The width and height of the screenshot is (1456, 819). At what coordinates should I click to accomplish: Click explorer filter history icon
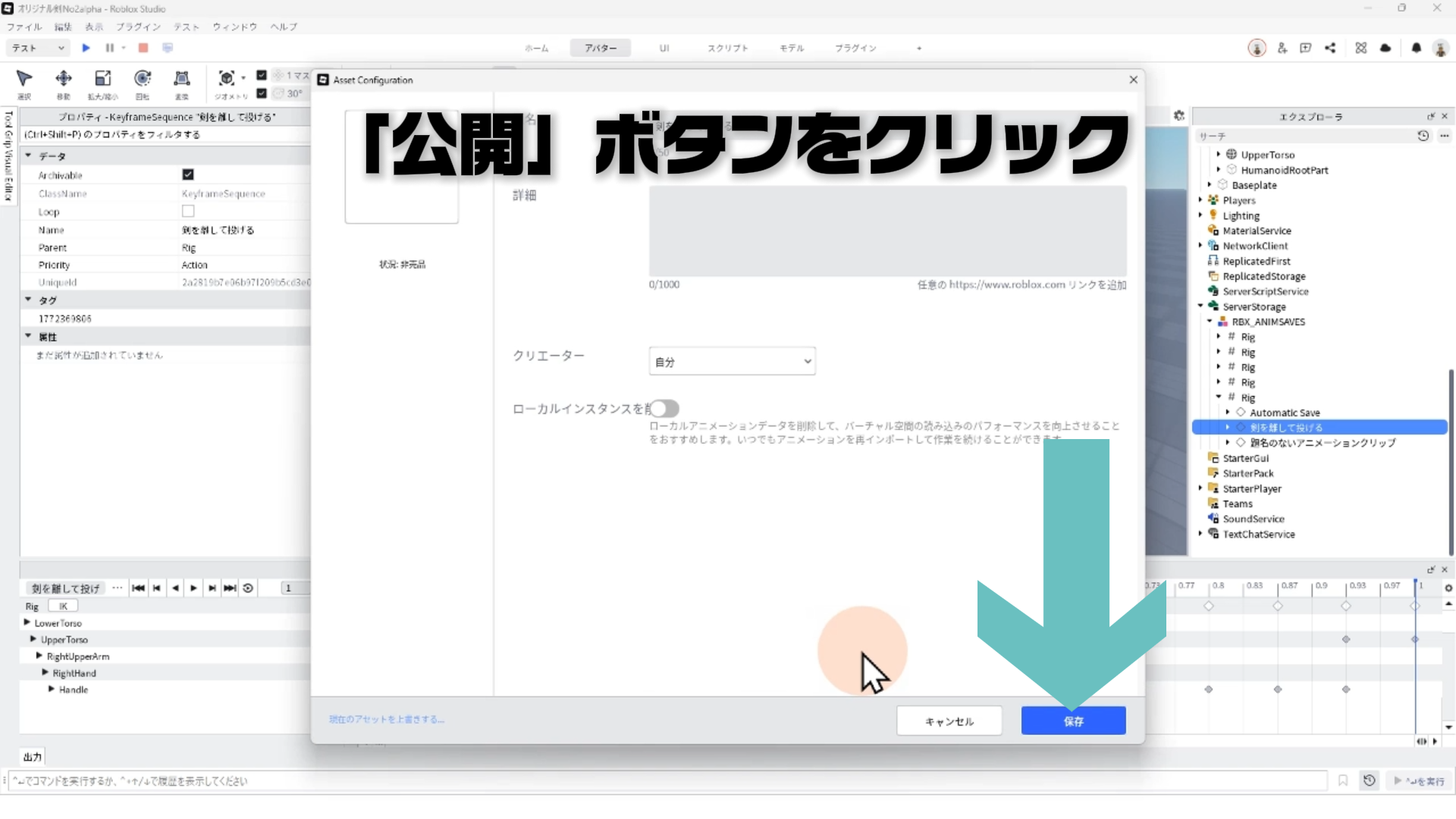[x=1423, y=136]
